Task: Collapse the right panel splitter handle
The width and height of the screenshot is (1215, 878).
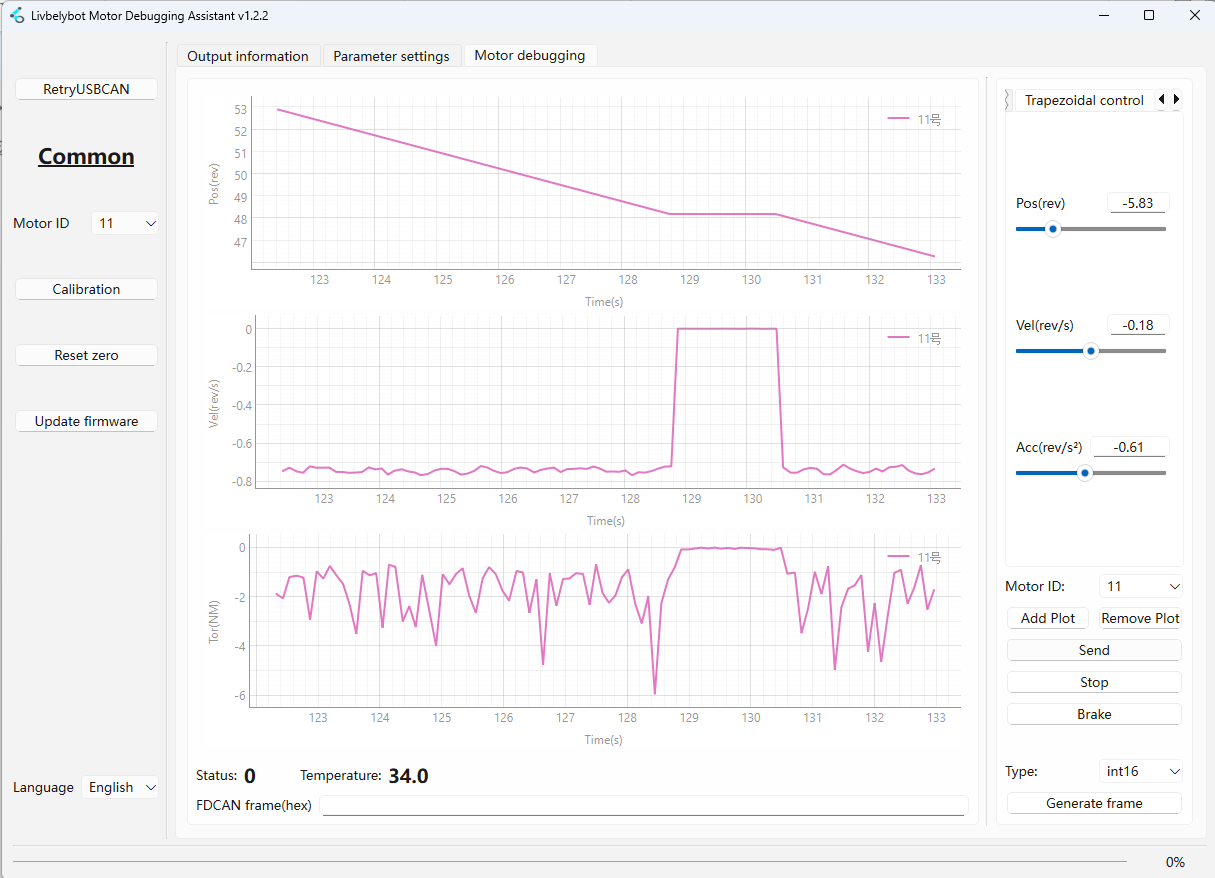Action: click(x=1007, y=100)
